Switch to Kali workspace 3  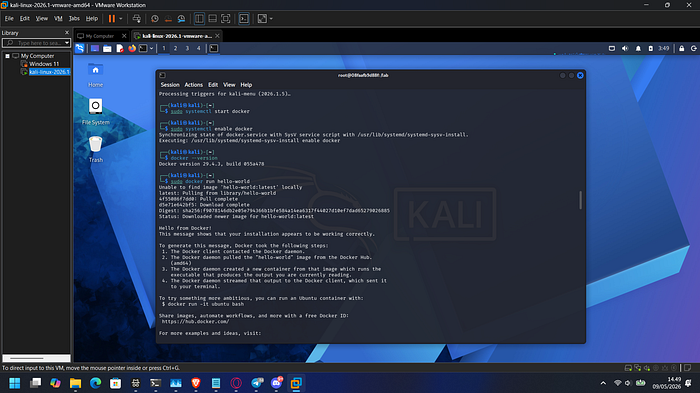[x=187, y=48]
